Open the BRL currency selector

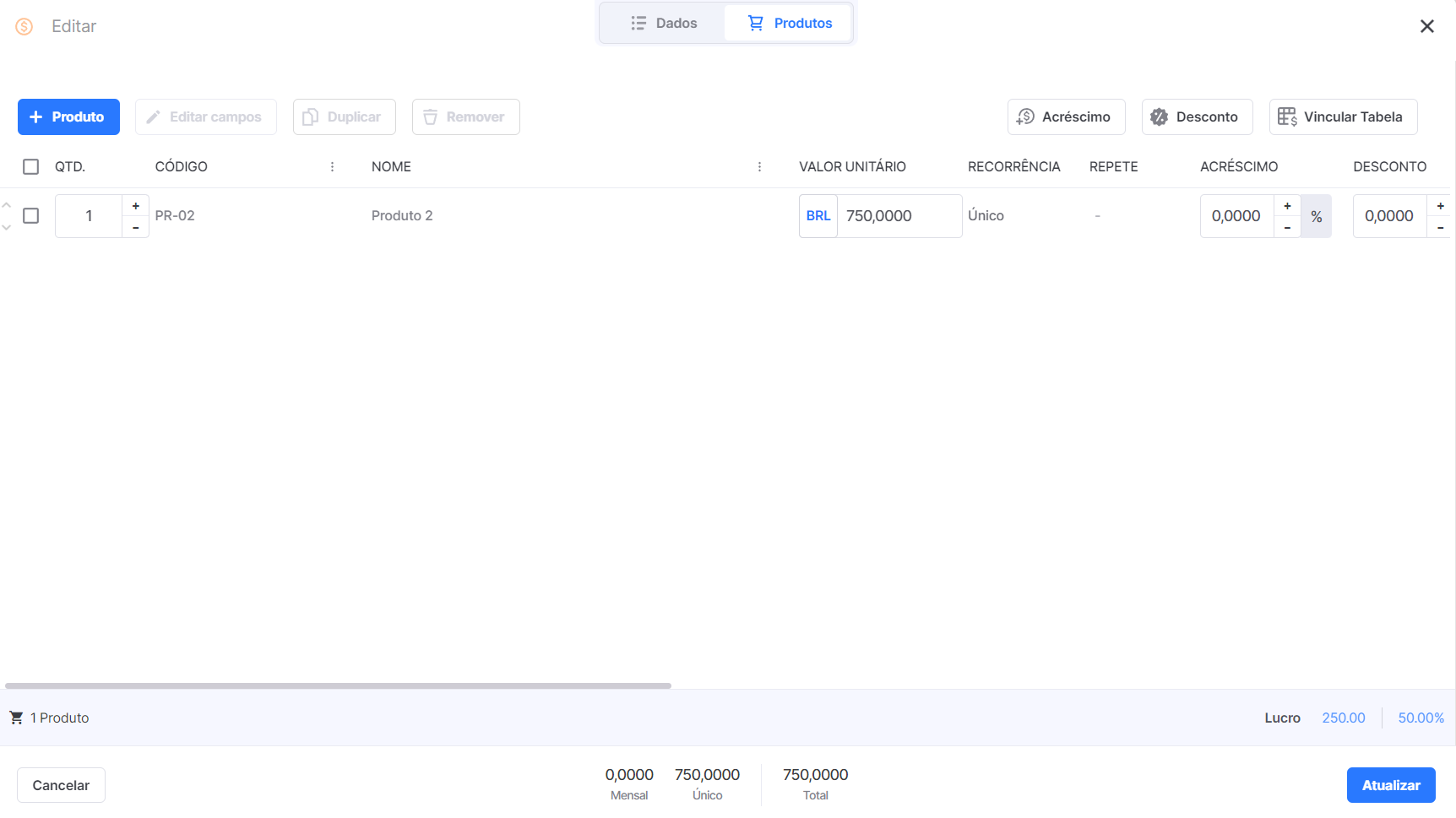point(818,216)
